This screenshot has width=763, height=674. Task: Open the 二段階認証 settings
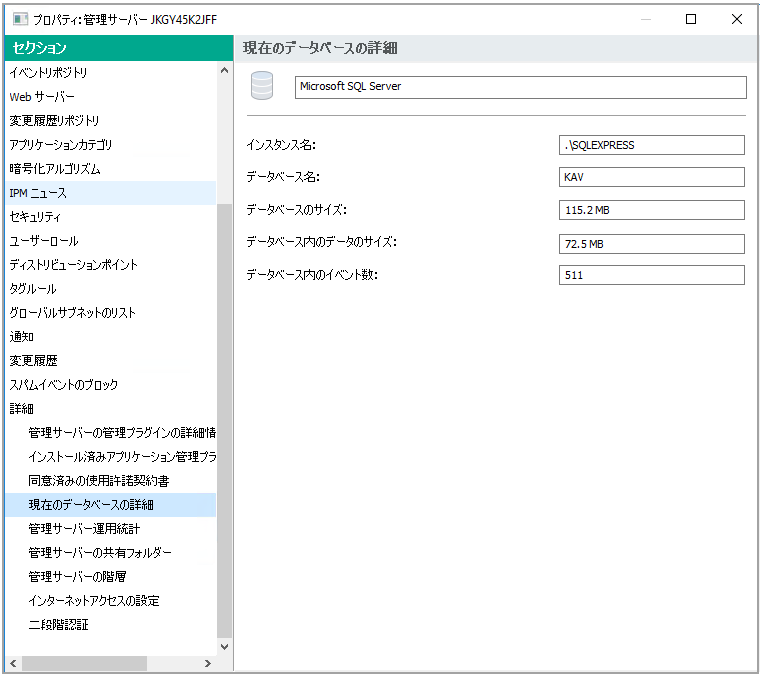point(58,625)
